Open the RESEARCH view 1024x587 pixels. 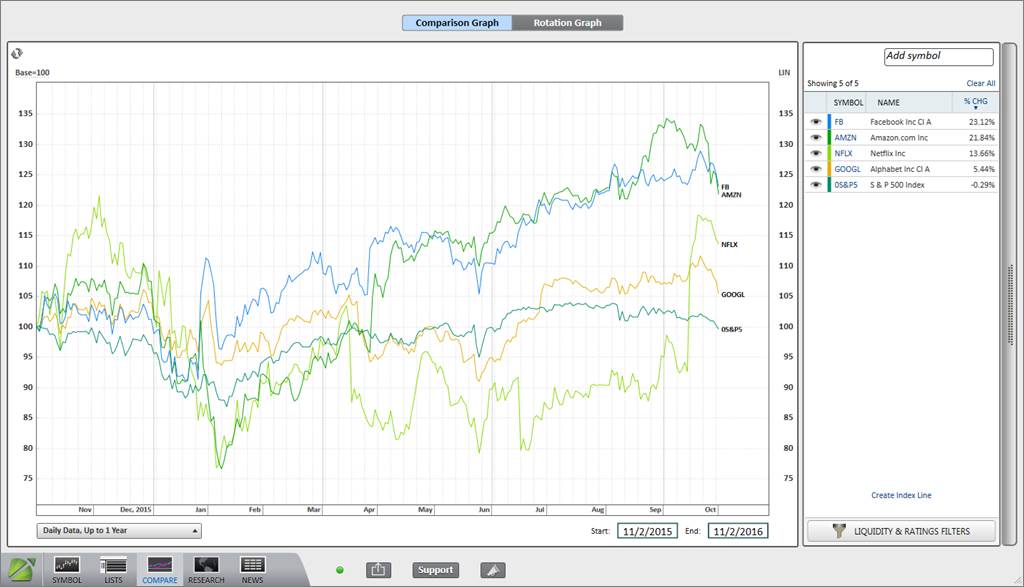coord(206,570)
